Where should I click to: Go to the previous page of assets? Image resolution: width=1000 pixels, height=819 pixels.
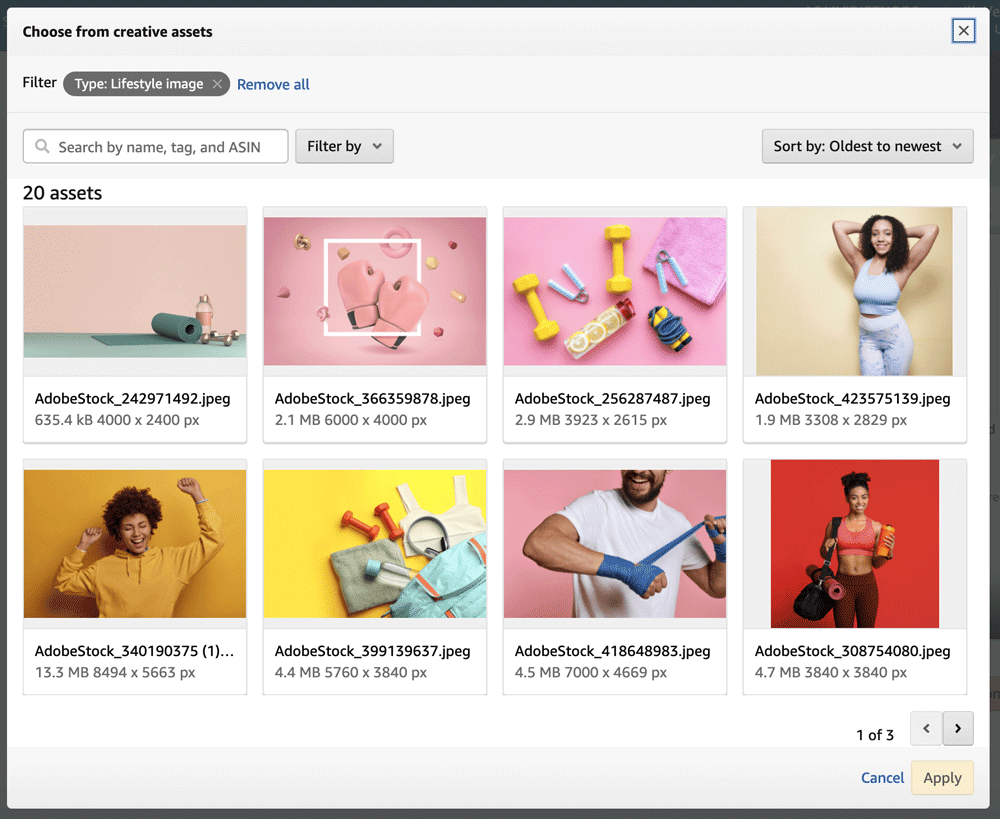point(926,729)
